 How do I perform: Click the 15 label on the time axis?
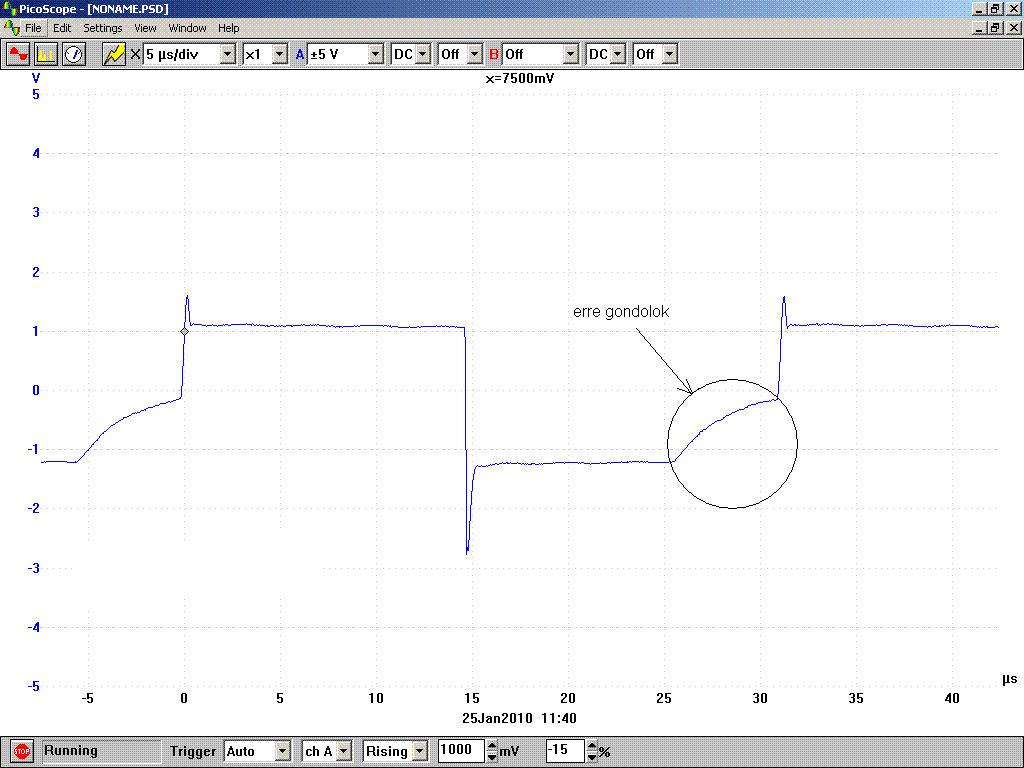tap(472, 698)
